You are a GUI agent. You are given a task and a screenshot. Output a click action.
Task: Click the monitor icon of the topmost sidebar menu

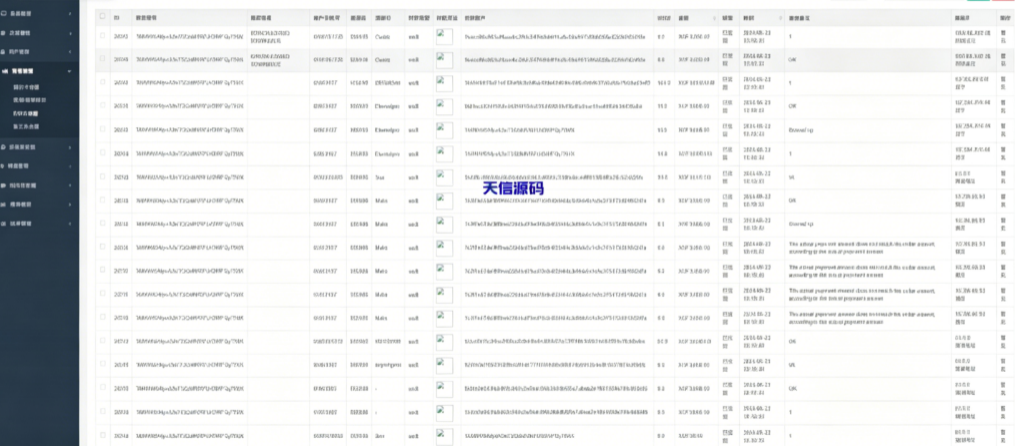pos(3,13)
